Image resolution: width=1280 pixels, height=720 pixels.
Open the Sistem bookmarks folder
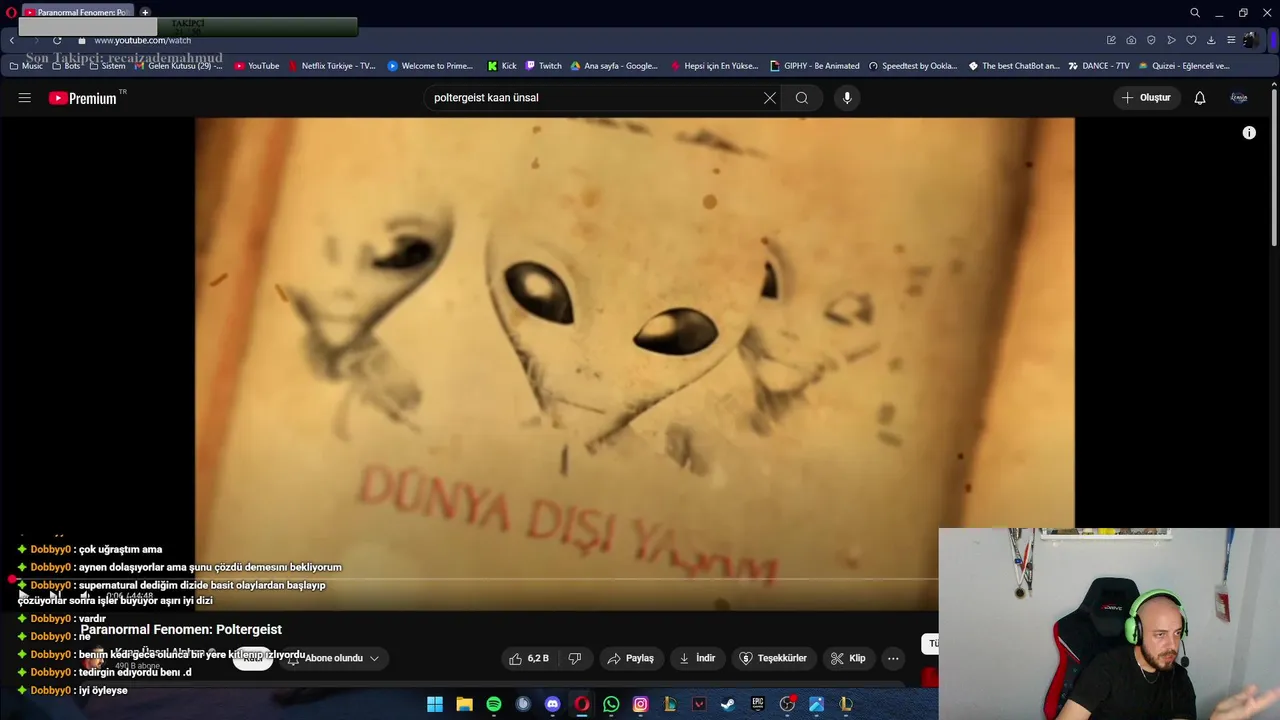107,66
